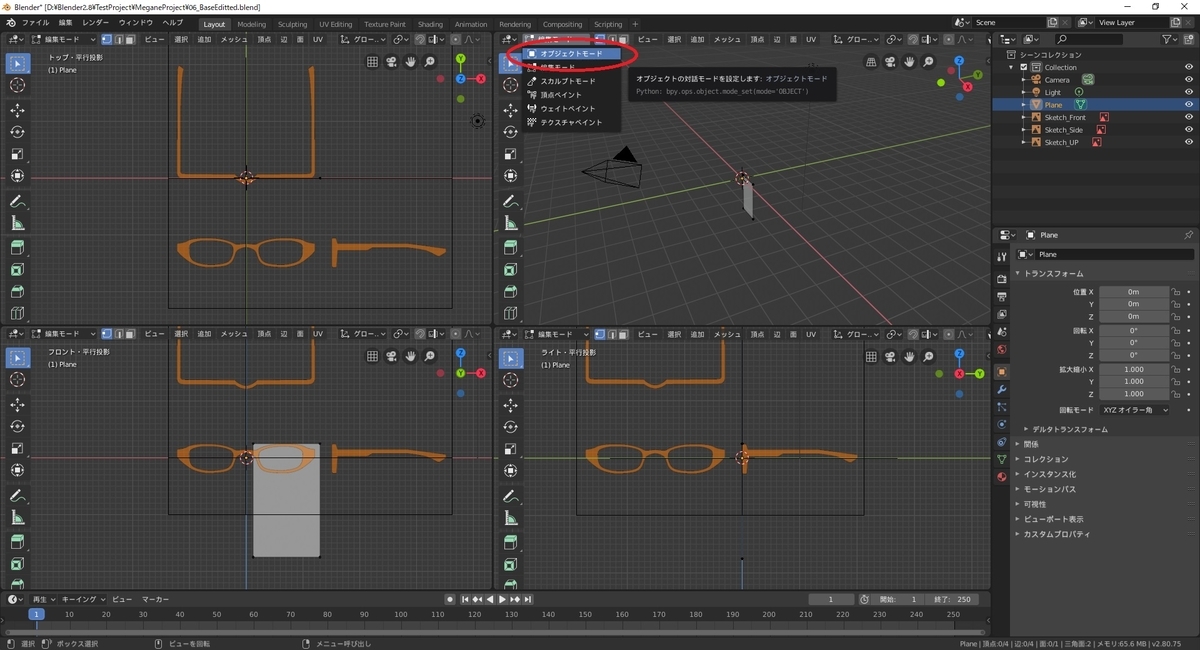Select the Move tool in front view
The image size is (1200, 650).
[17, 404]
